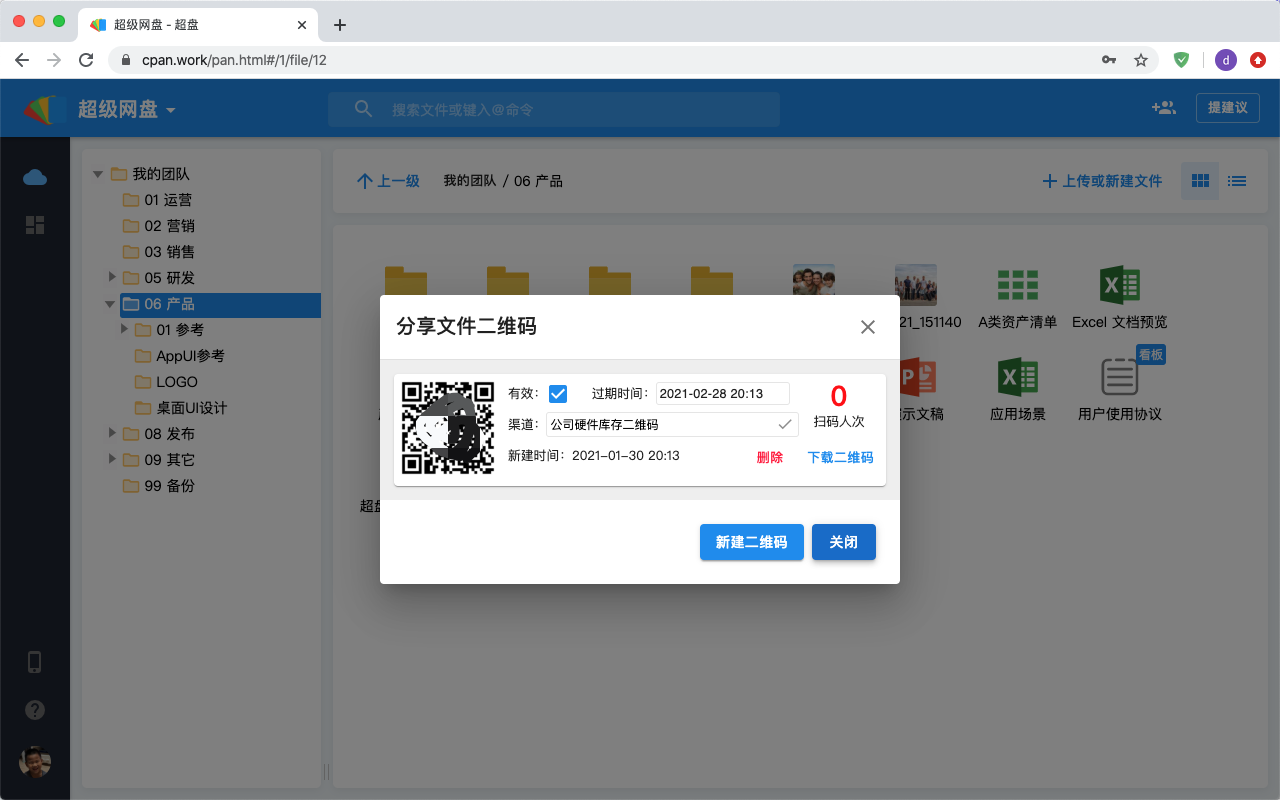Click the mobile phone icon in sidebar
This screenshot has width=1280, height=800.
[x=35, y=662]
